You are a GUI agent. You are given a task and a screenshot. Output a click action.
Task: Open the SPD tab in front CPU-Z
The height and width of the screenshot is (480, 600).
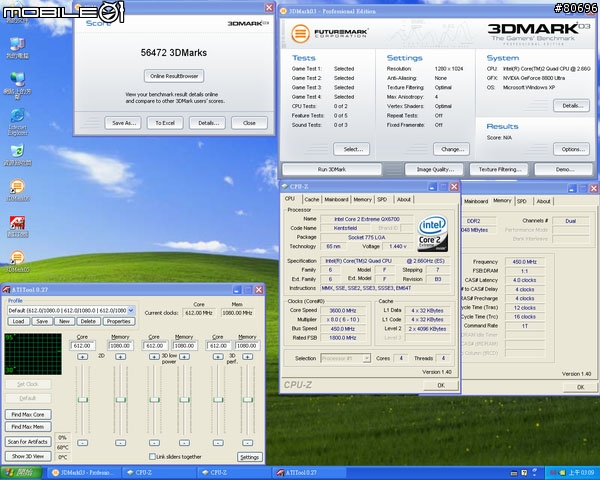pos(382,199)
